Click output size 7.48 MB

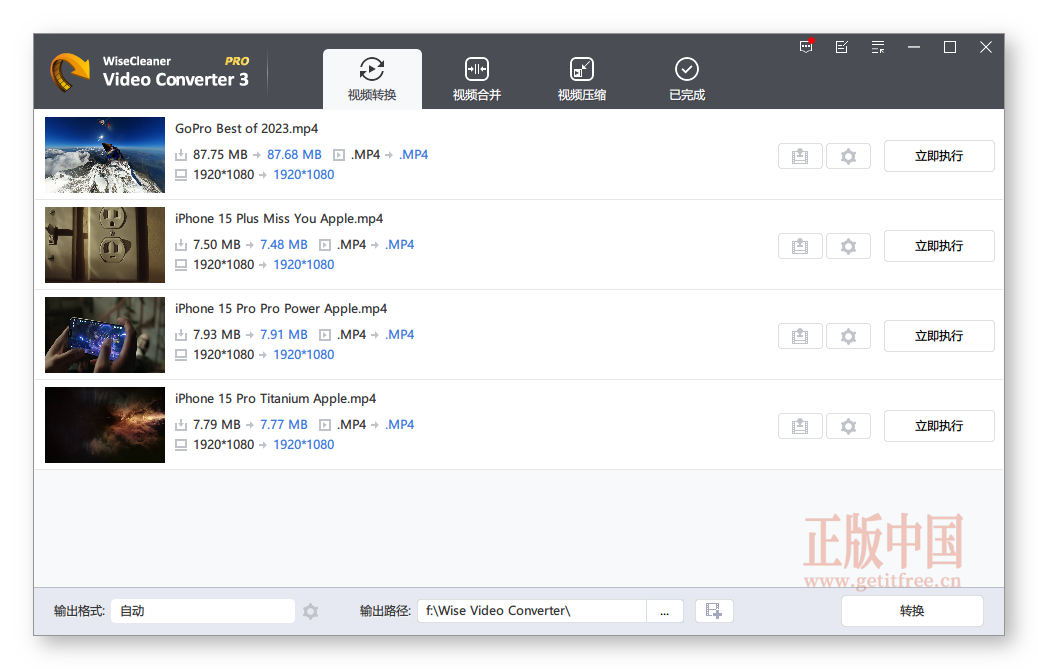tap(284, 245)
